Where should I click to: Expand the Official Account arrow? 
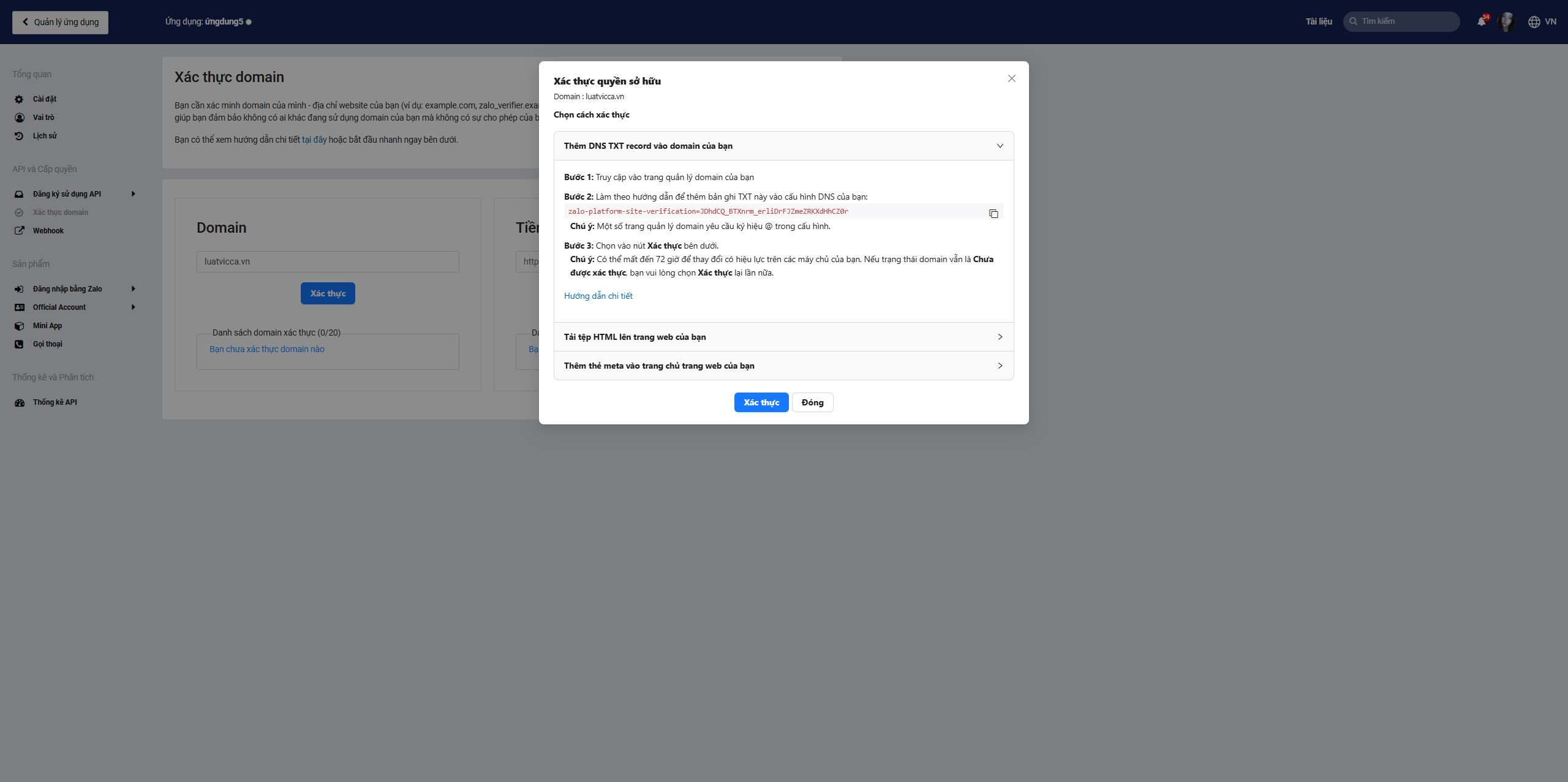[133, 307]
